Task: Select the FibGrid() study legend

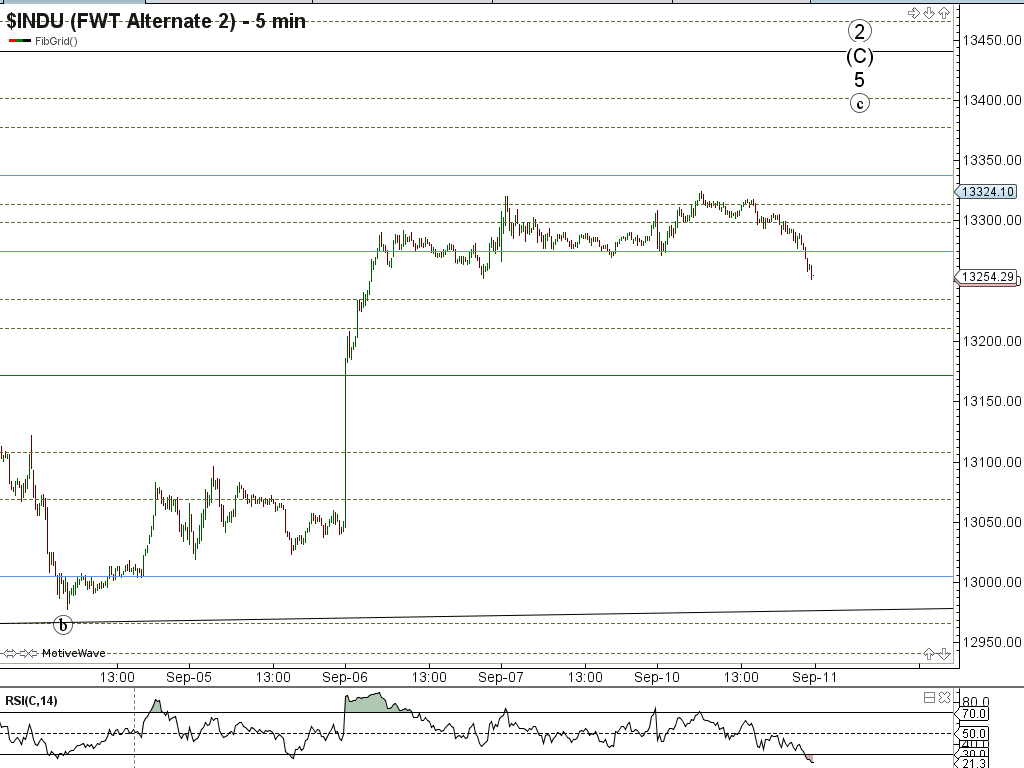Action: [55, 41]
